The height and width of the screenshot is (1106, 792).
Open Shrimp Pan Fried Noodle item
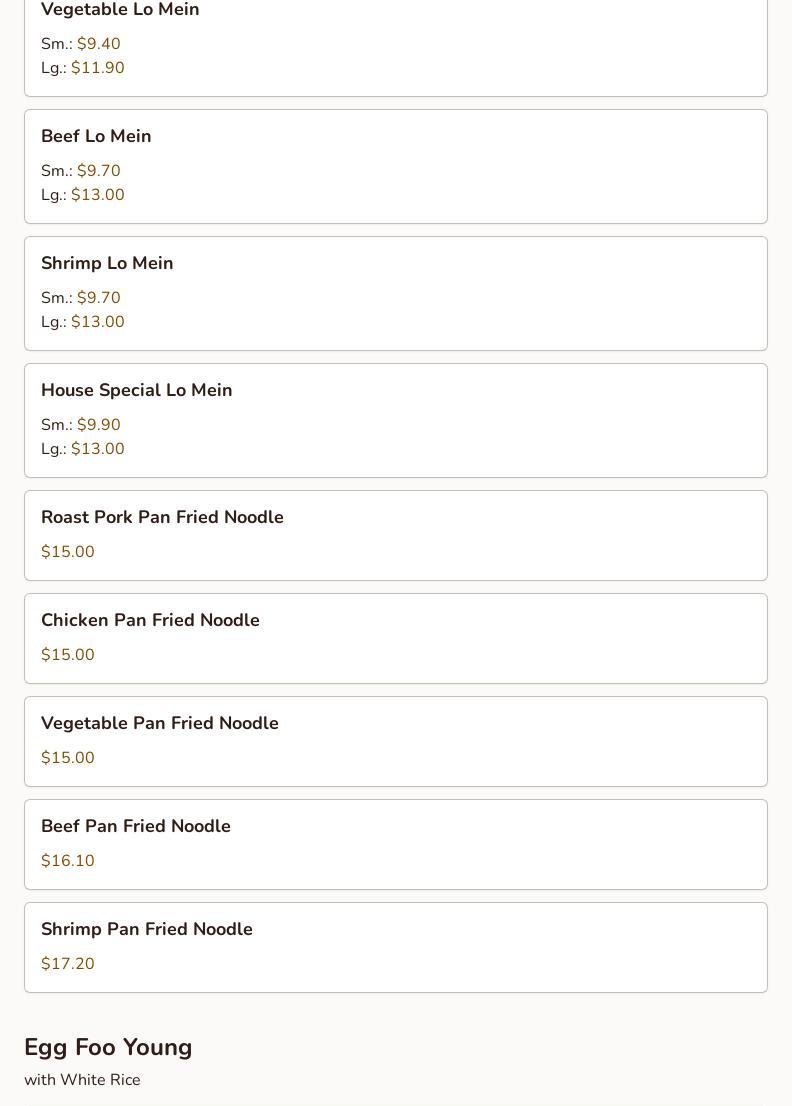[x=396, y=947]
